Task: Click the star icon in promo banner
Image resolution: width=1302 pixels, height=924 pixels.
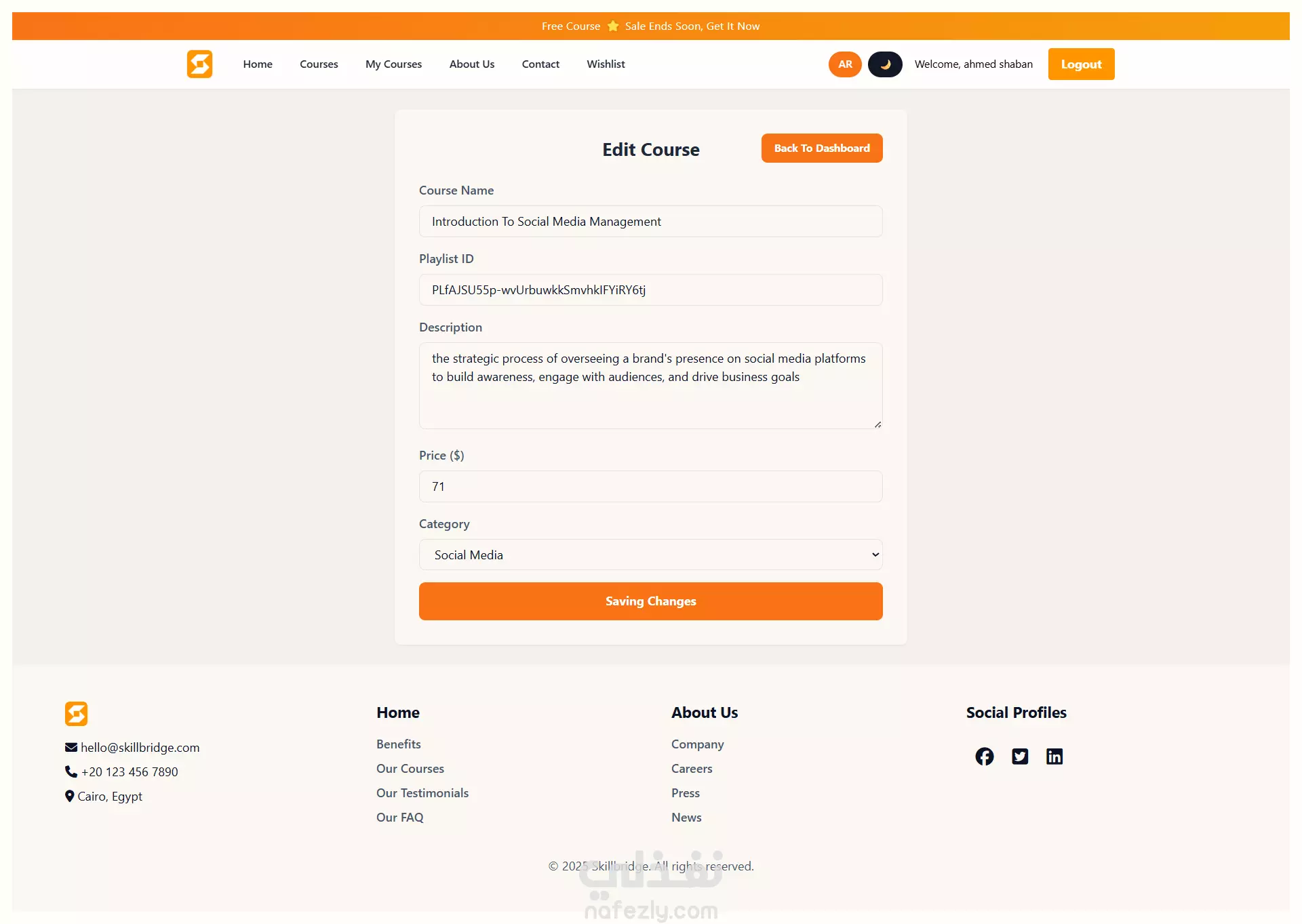Action: (x=613, y=26)
